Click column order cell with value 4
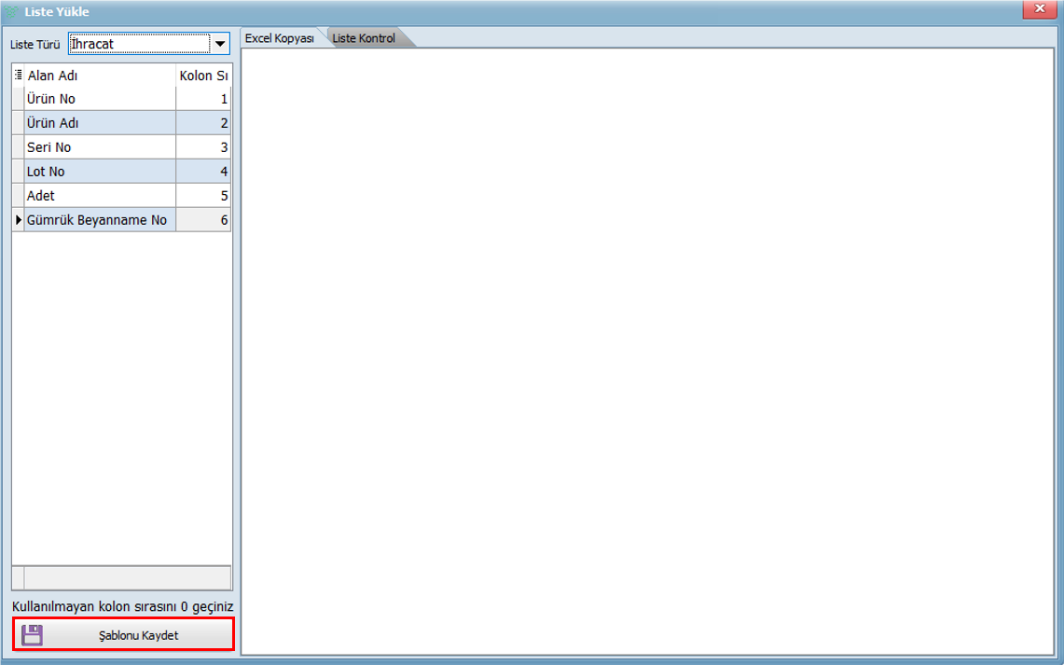 (204, 171)
